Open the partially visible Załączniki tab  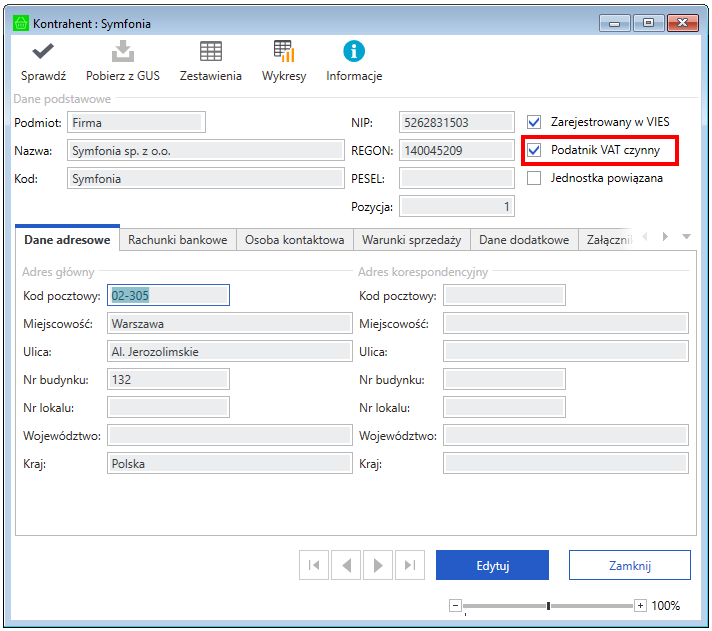[x=608, y=240]
